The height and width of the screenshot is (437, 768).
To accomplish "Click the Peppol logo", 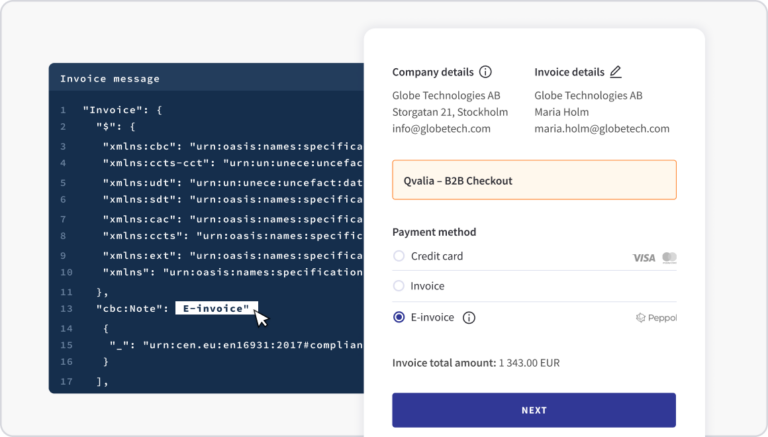I will tap(656, 318).
